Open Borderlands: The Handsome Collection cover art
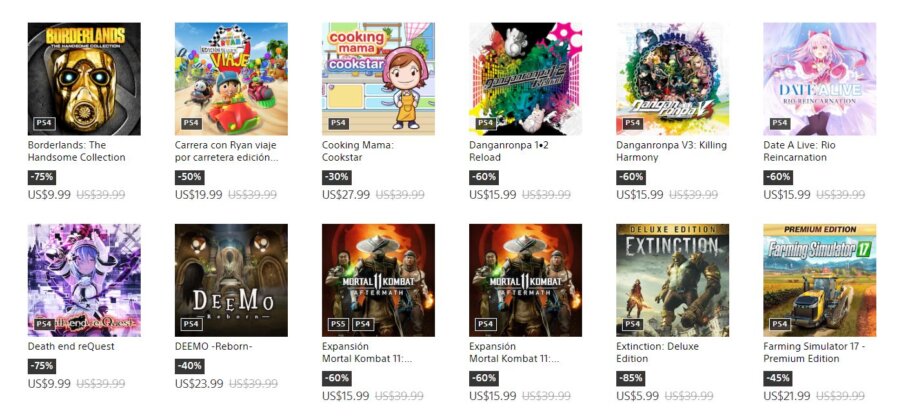The width and height of the screenshot is (897, 420). 84,78
